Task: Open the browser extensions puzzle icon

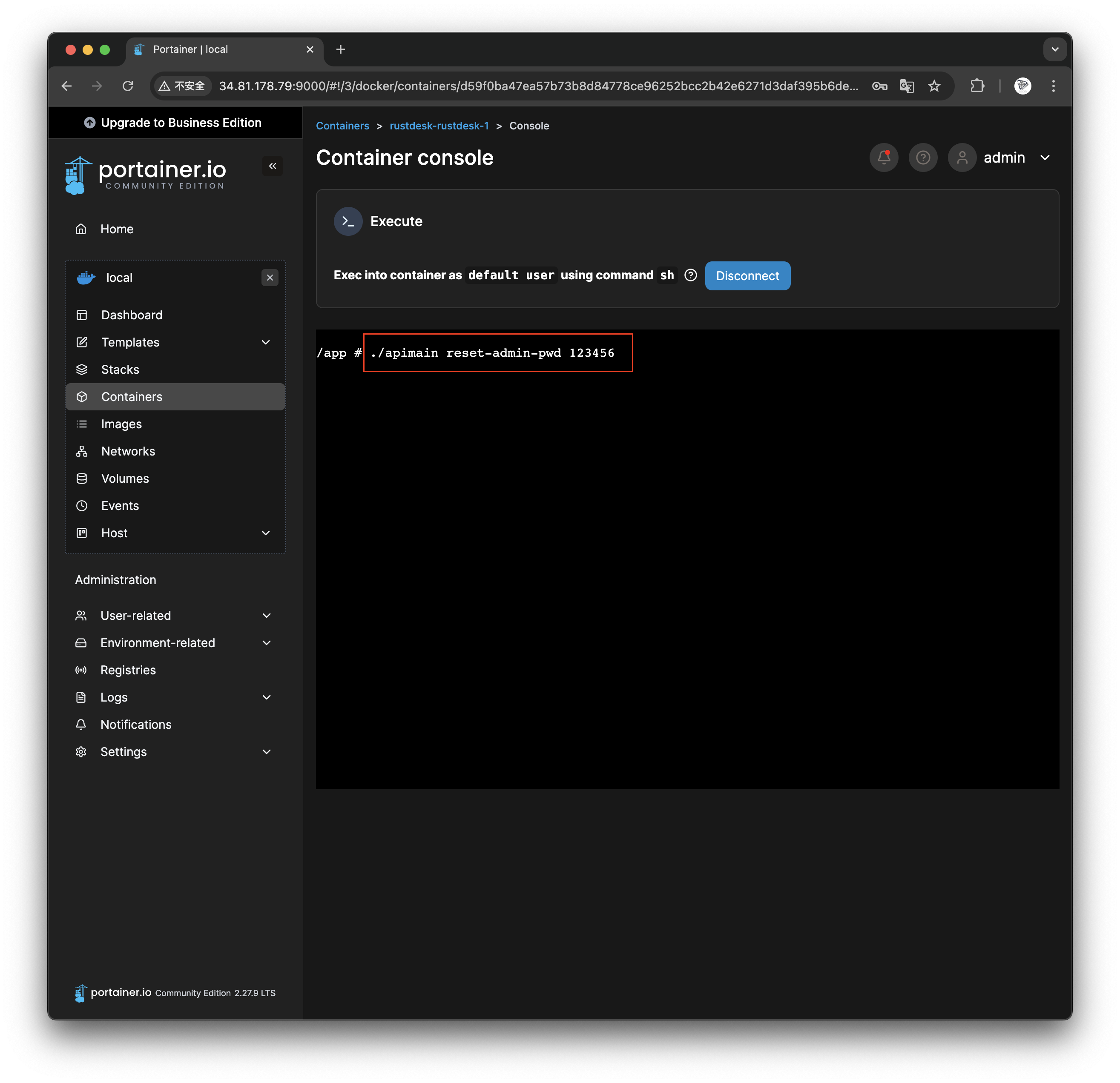Action: tap(977, 86)
